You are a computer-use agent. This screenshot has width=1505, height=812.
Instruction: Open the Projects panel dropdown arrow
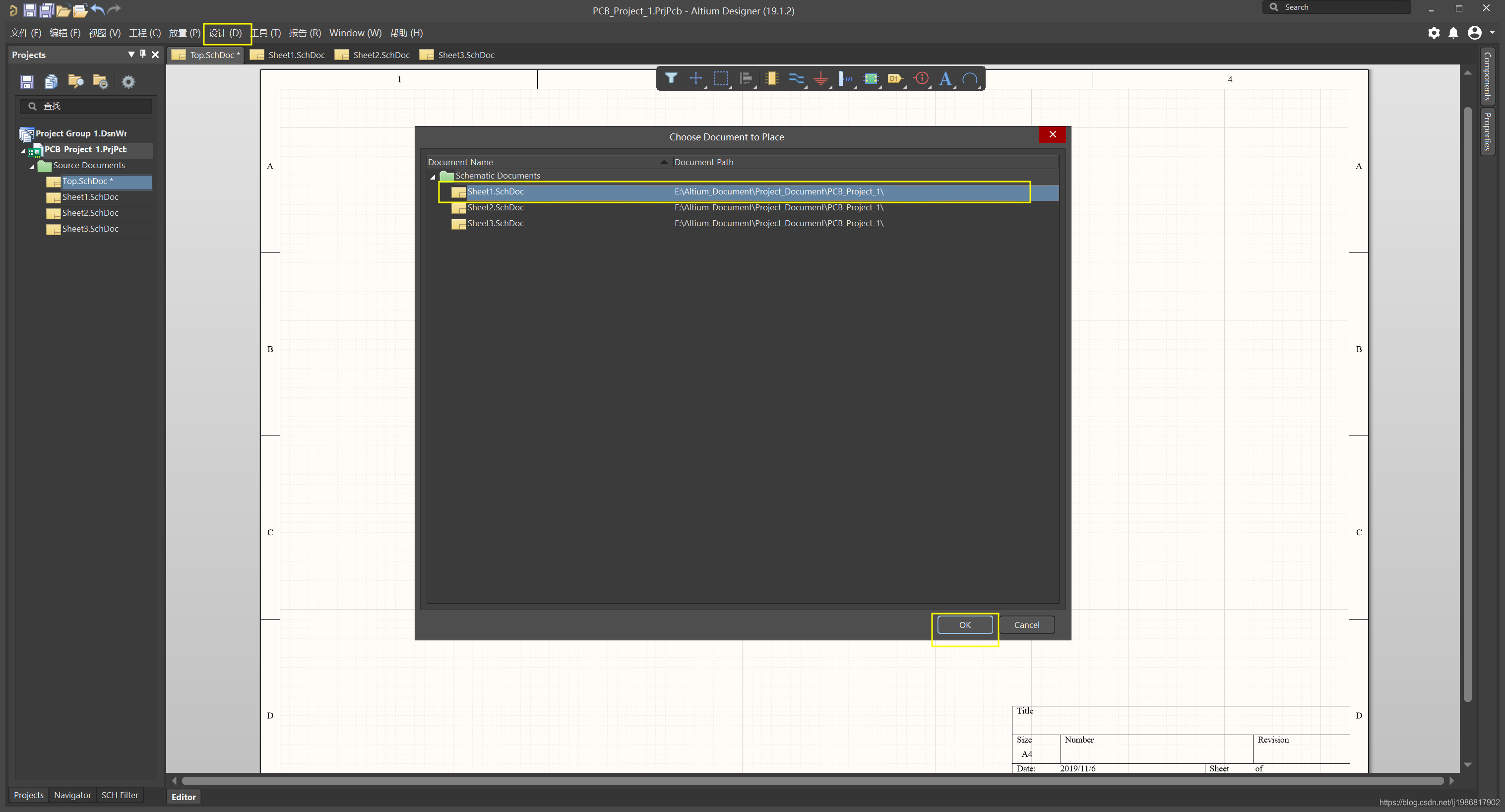(131, 55)
